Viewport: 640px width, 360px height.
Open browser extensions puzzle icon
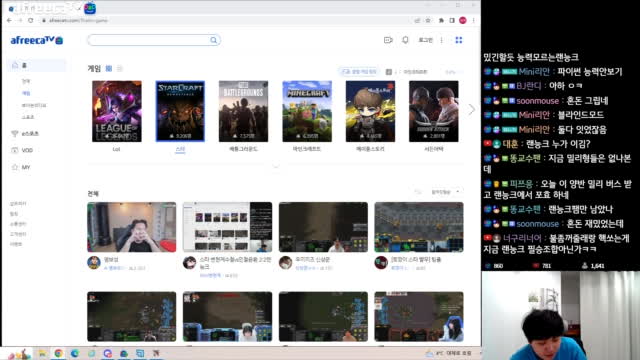pyautogui.click(x=441, y=20)
